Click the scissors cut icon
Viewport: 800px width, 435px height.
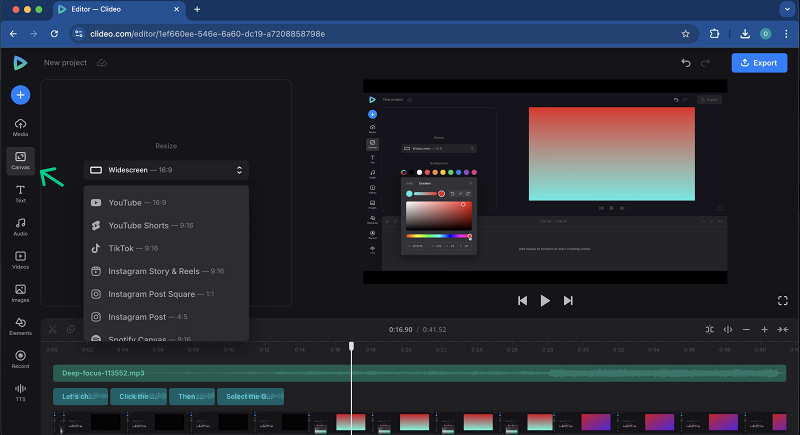click(53, 329)
